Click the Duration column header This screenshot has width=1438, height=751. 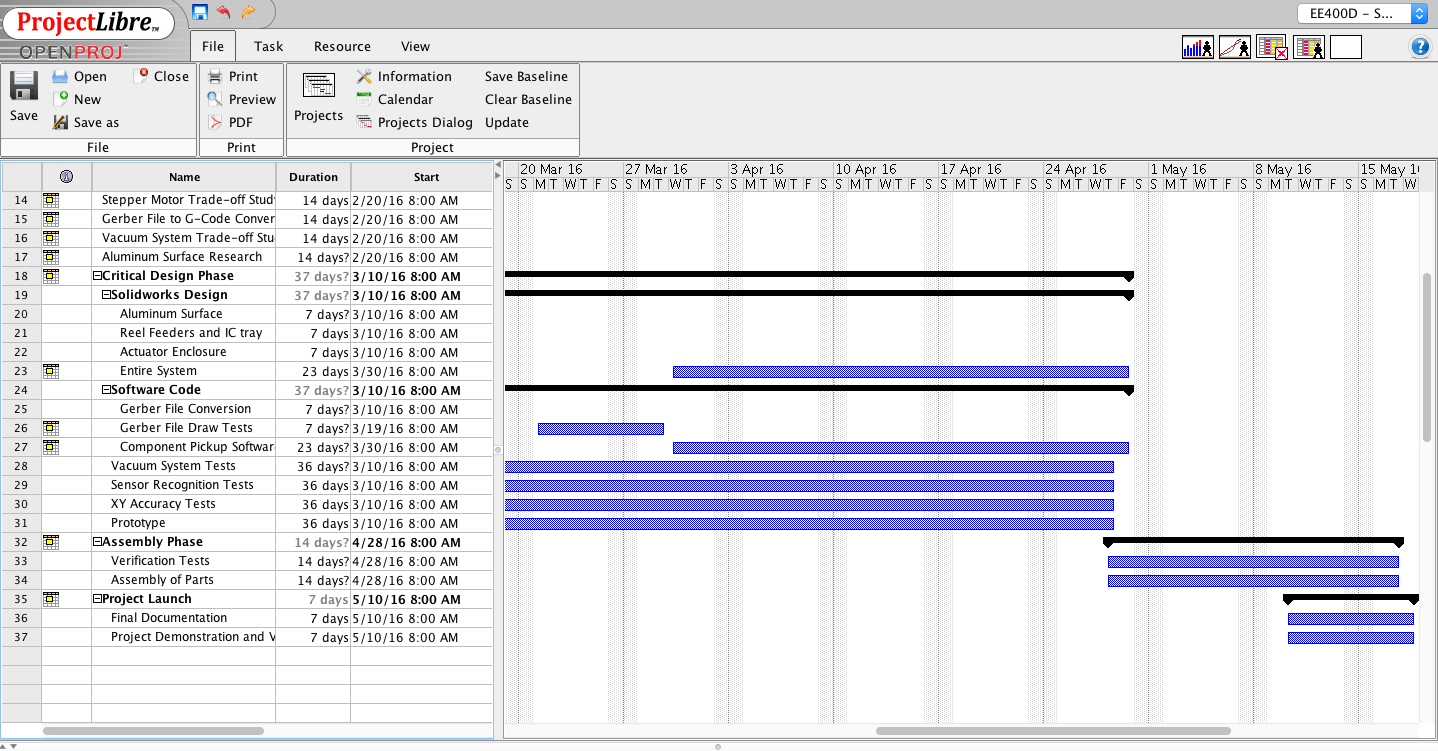click(x=314, y=177)
